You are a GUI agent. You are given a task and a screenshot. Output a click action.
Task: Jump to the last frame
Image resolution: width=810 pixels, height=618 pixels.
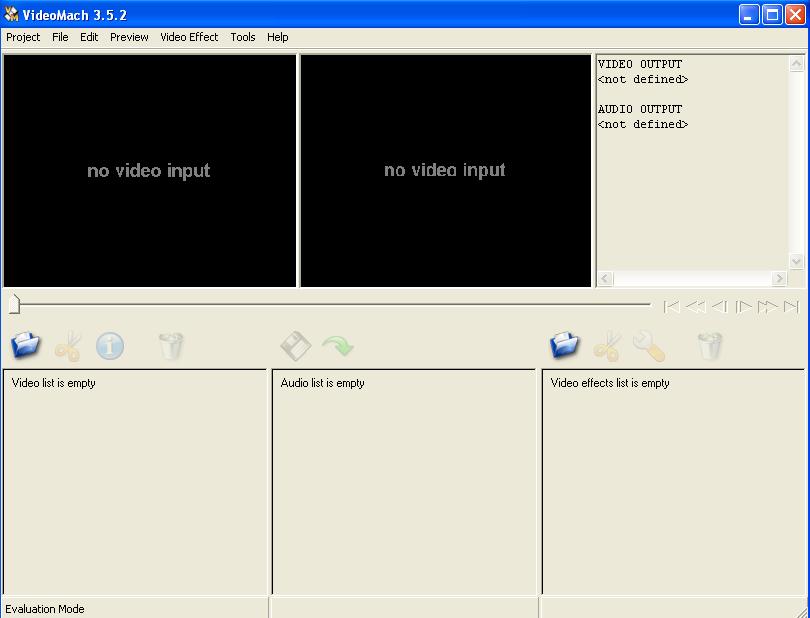coord(793,306)
